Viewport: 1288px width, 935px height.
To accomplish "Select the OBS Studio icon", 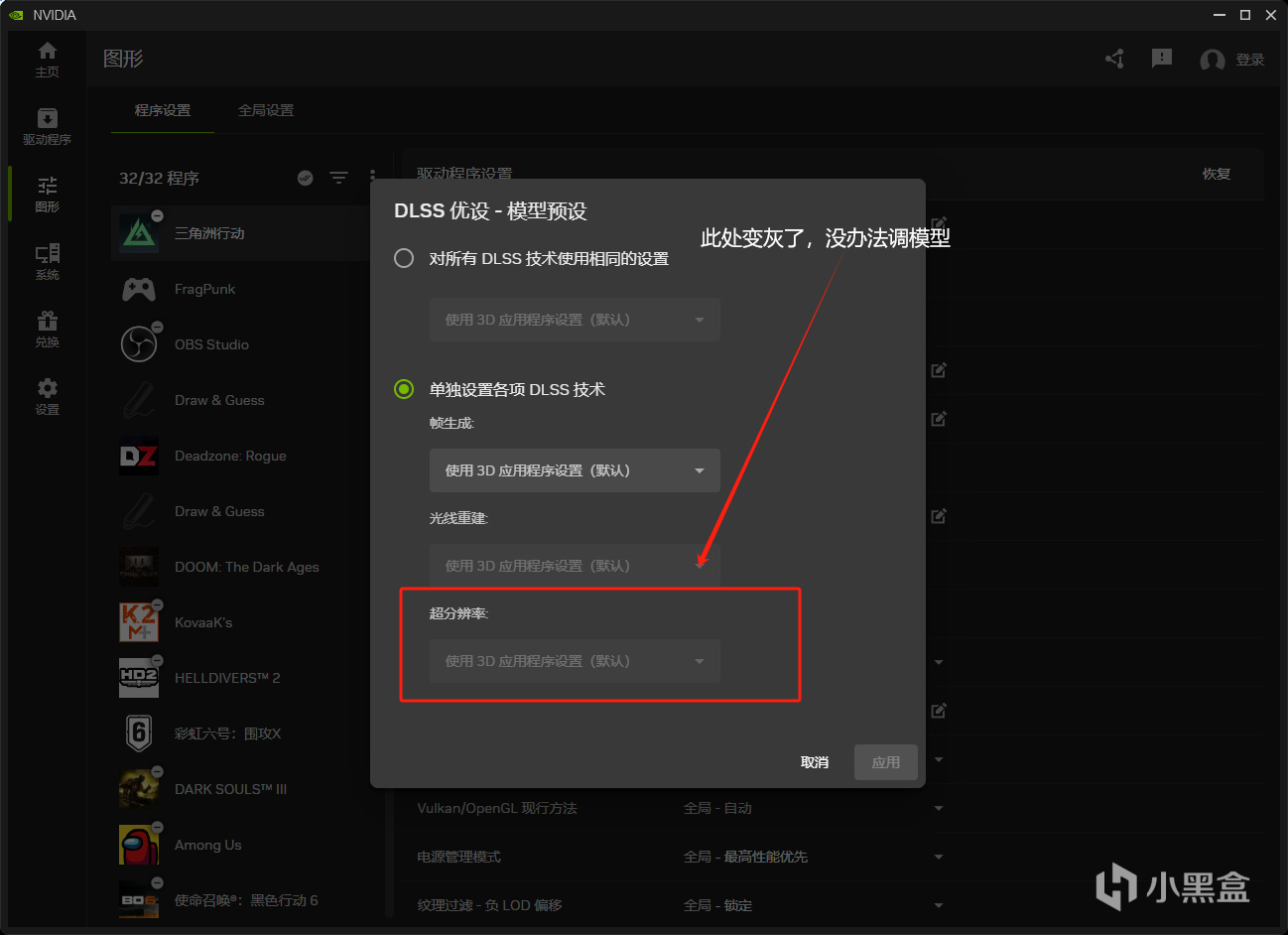I will (x=139, y=344).
